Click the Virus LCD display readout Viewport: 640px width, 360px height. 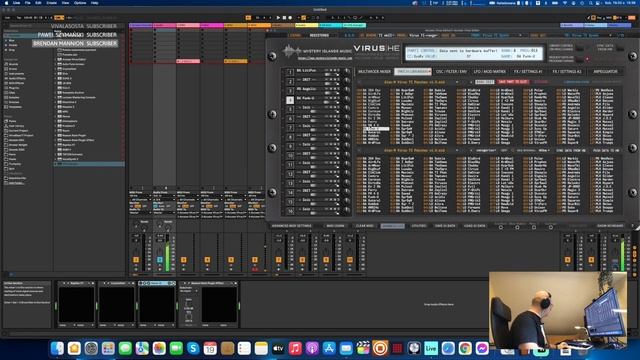tap(473, 53)
